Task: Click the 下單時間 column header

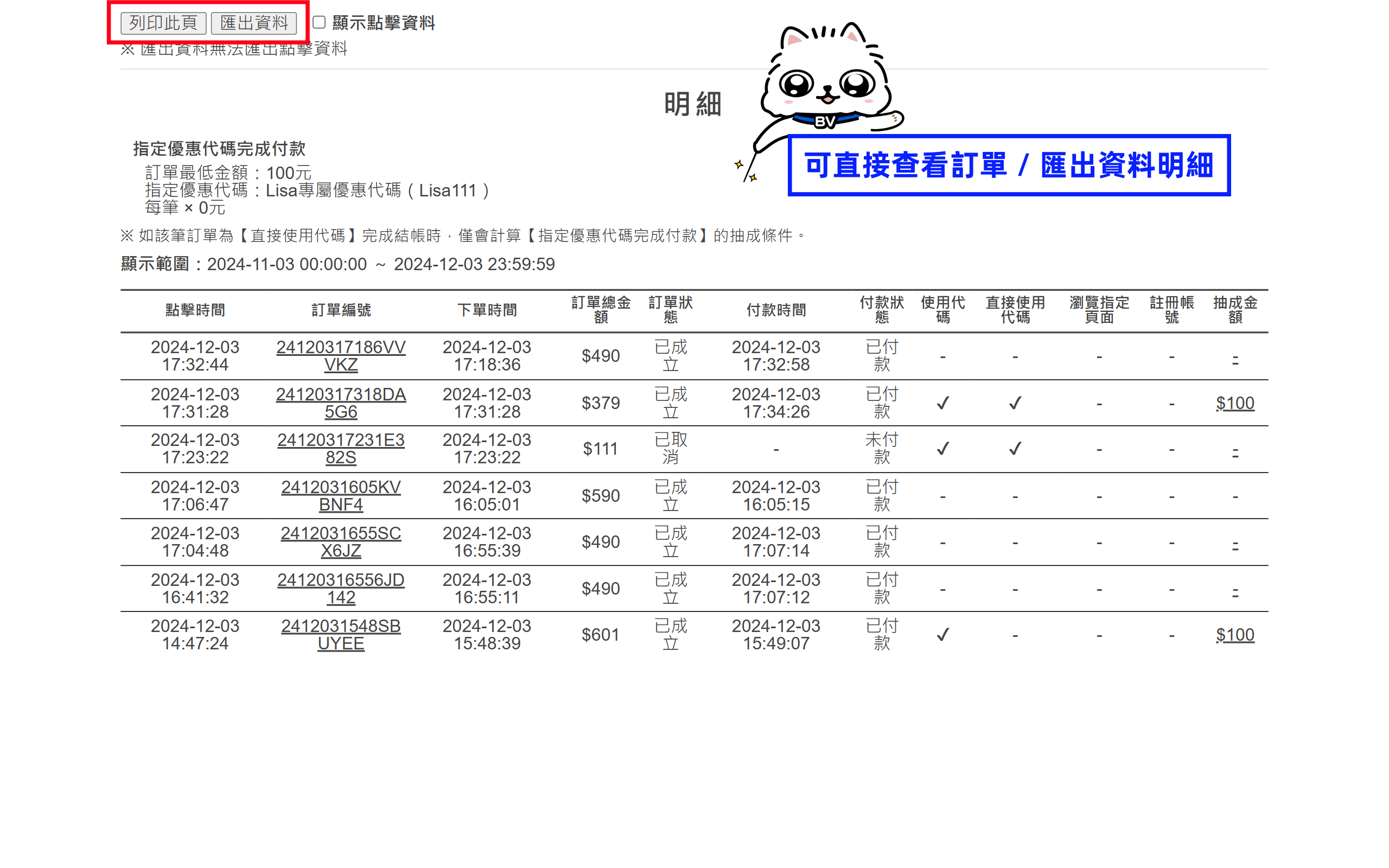Action: tap(487, 310)
